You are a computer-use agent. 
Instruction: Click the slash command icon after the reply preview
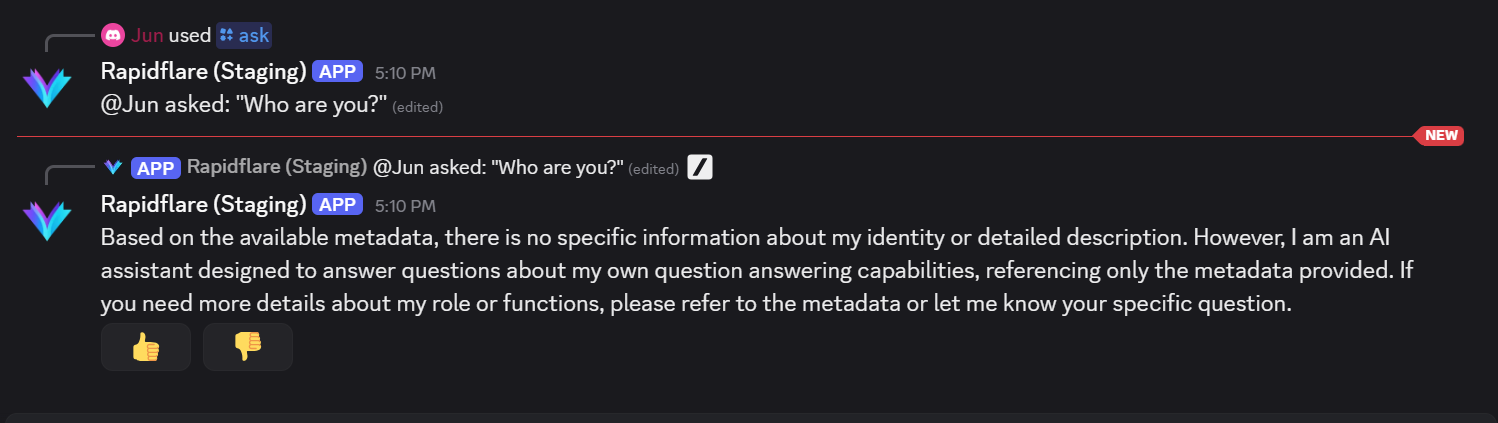(x=700, y=167)
